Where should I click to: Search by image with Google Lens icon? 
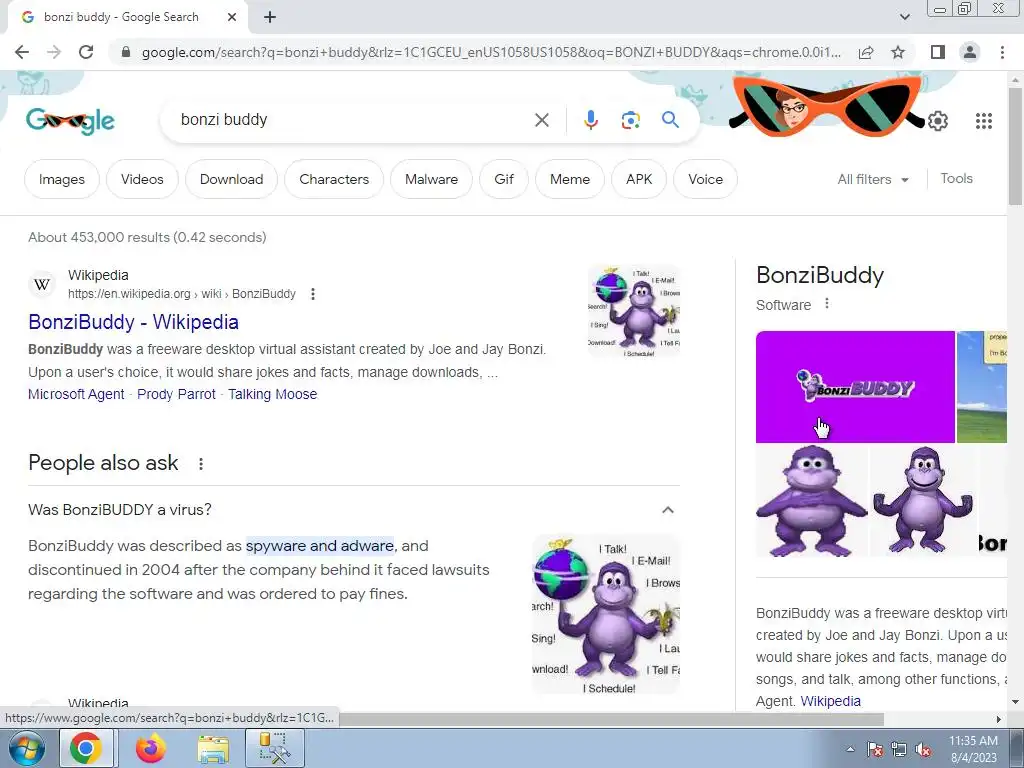[630, 120]
